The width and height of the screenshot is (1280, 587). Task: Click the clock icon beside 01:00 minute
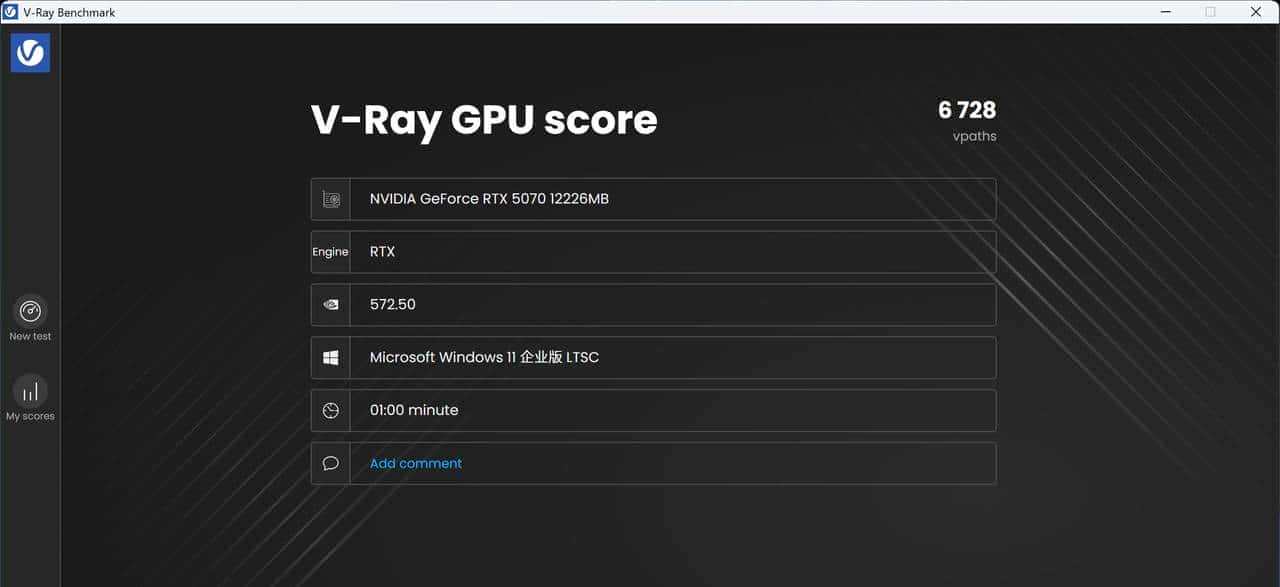tap(330, 410)
